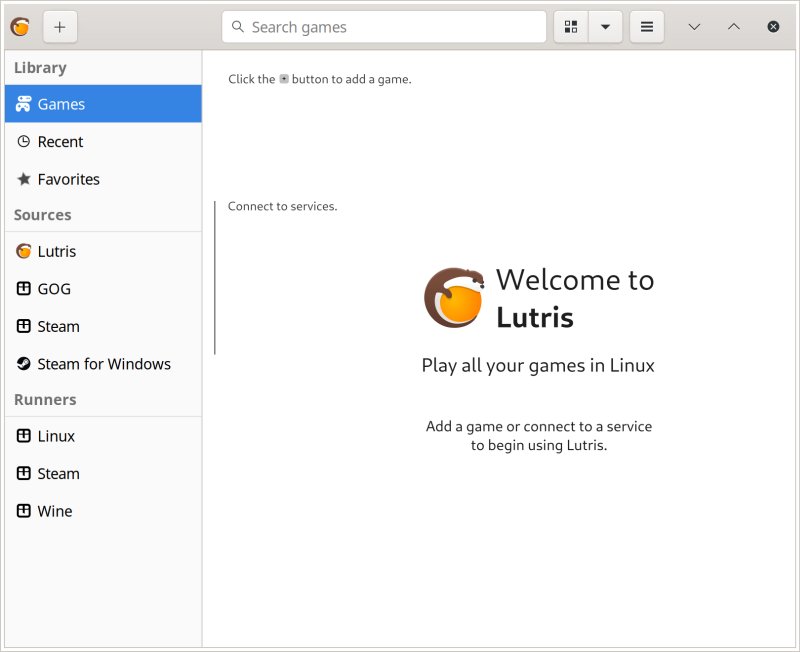Open the hamburger menu
Image resolution: width=800 pixels, height=652 pixels.
(x=647, y=27)
